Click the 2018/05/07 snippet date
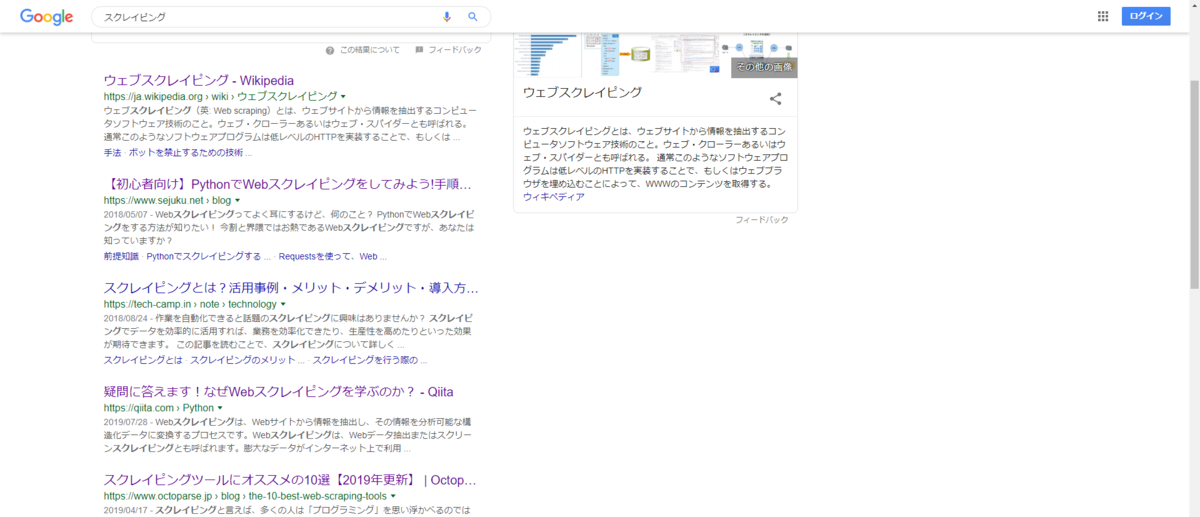The width and height of the screenshot is (1200, 517). coord(126,215)
